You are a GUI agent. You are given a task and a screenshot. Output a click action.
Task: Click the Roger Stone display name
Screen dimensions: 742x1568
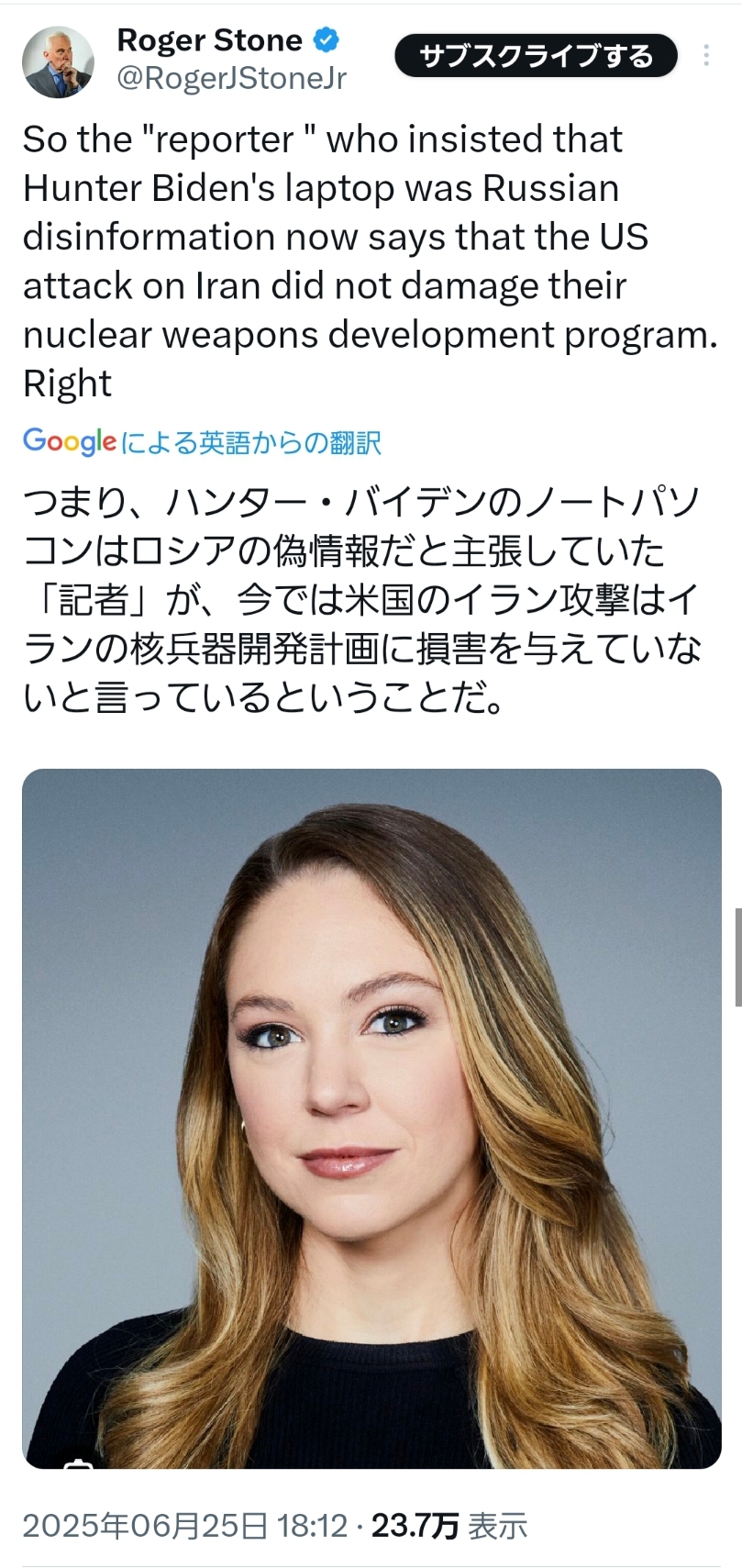coord(210,39)
